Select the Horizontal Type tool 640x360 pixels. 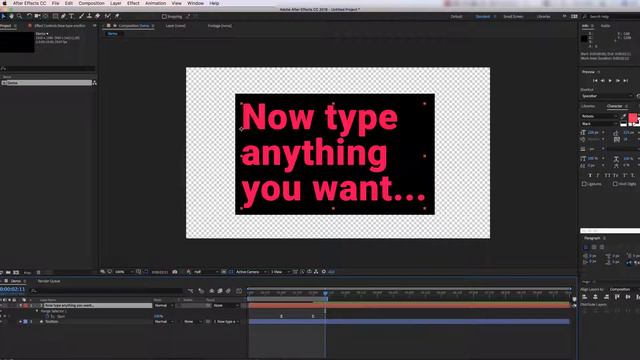71,16
